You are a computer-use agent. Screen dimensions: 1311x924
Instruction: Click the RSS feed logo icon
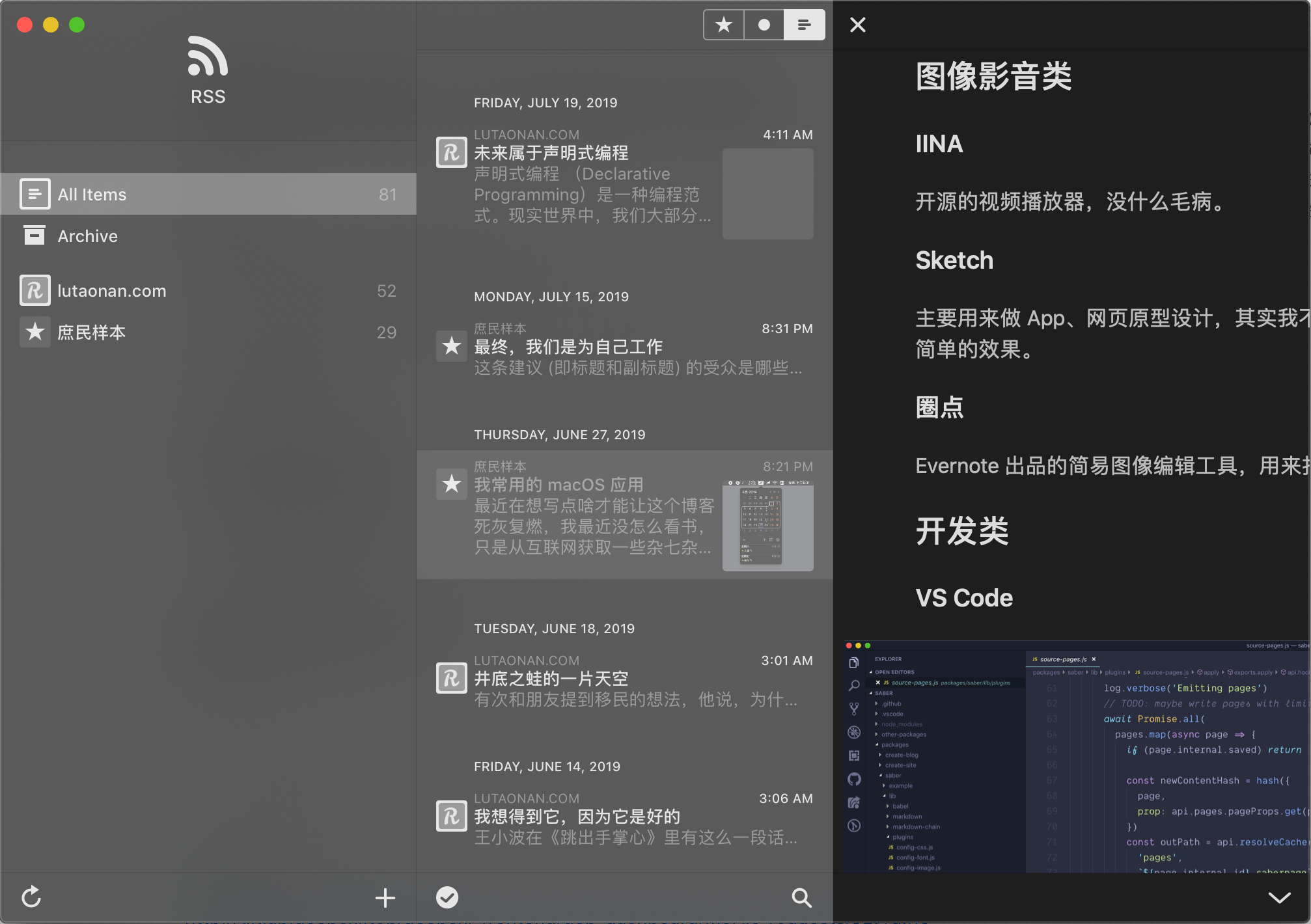(x=208, y=57)
